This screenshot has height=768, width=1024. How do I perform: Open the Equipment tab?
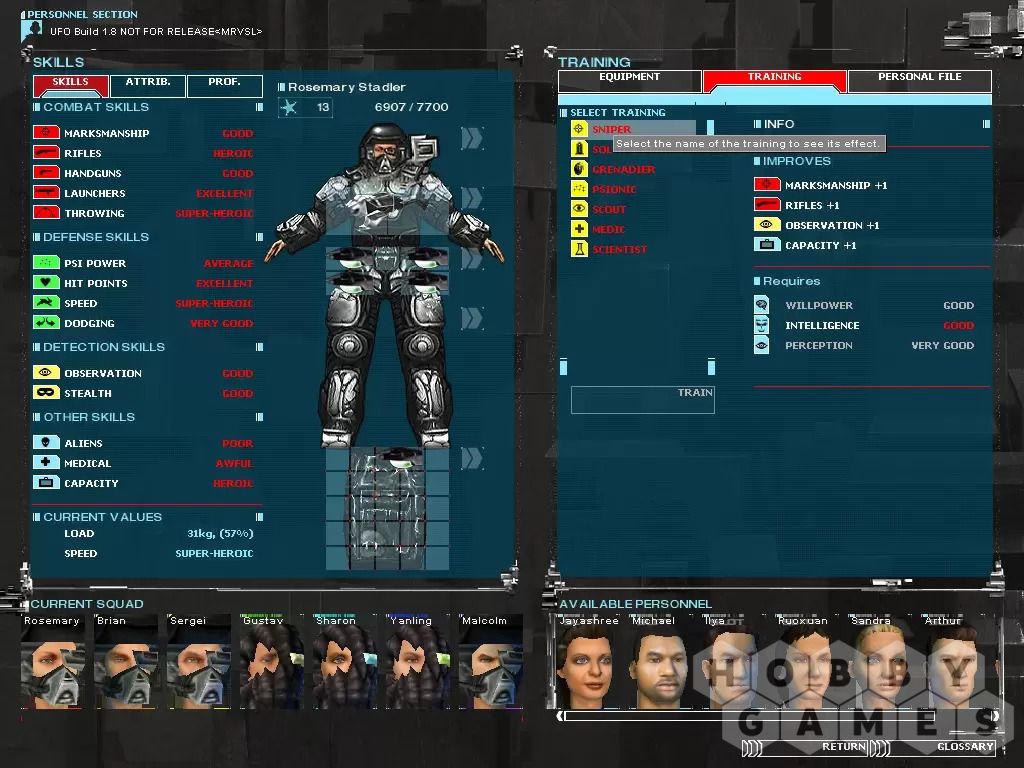pyautogui.click(x=630, y=80)
